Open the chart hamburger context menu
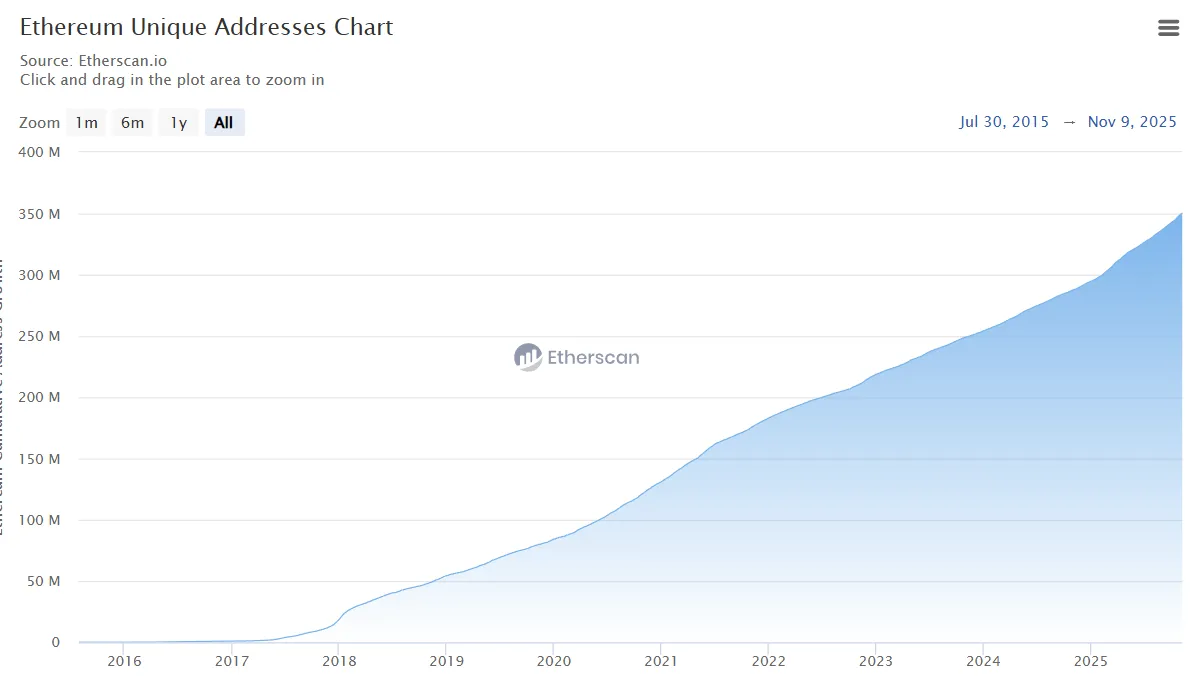Screen dimensions: 1199x682 click(x=1168, y=28)
